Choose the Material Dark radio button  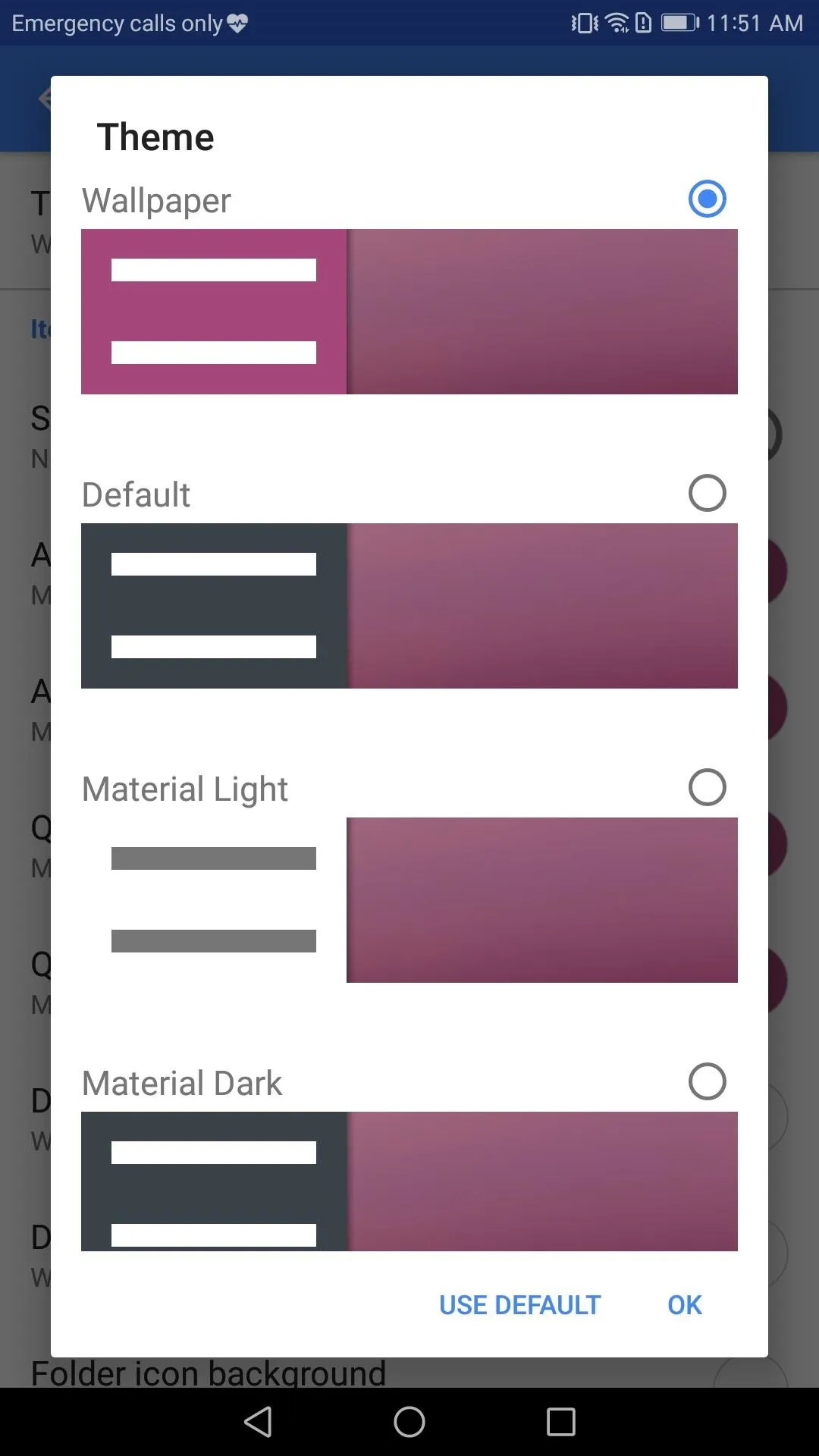[x=707, y=1081]
